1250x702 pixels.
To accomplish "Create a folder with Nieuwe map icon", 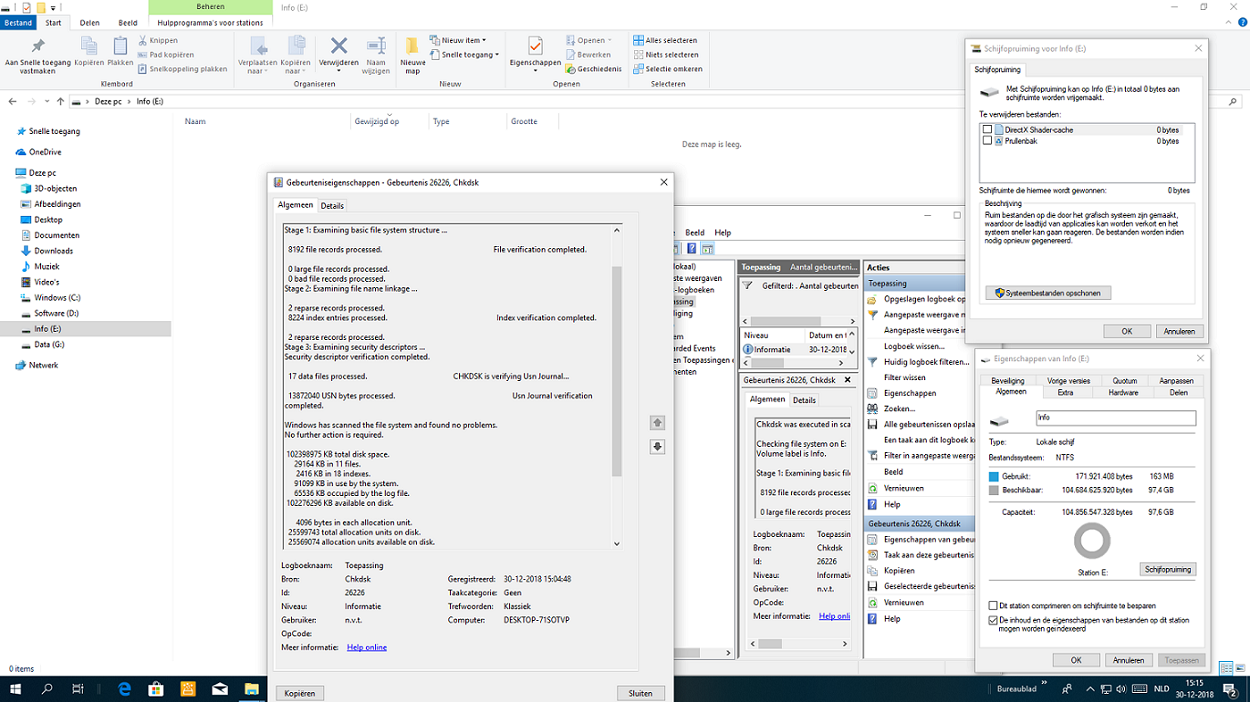I will point(412,46).
